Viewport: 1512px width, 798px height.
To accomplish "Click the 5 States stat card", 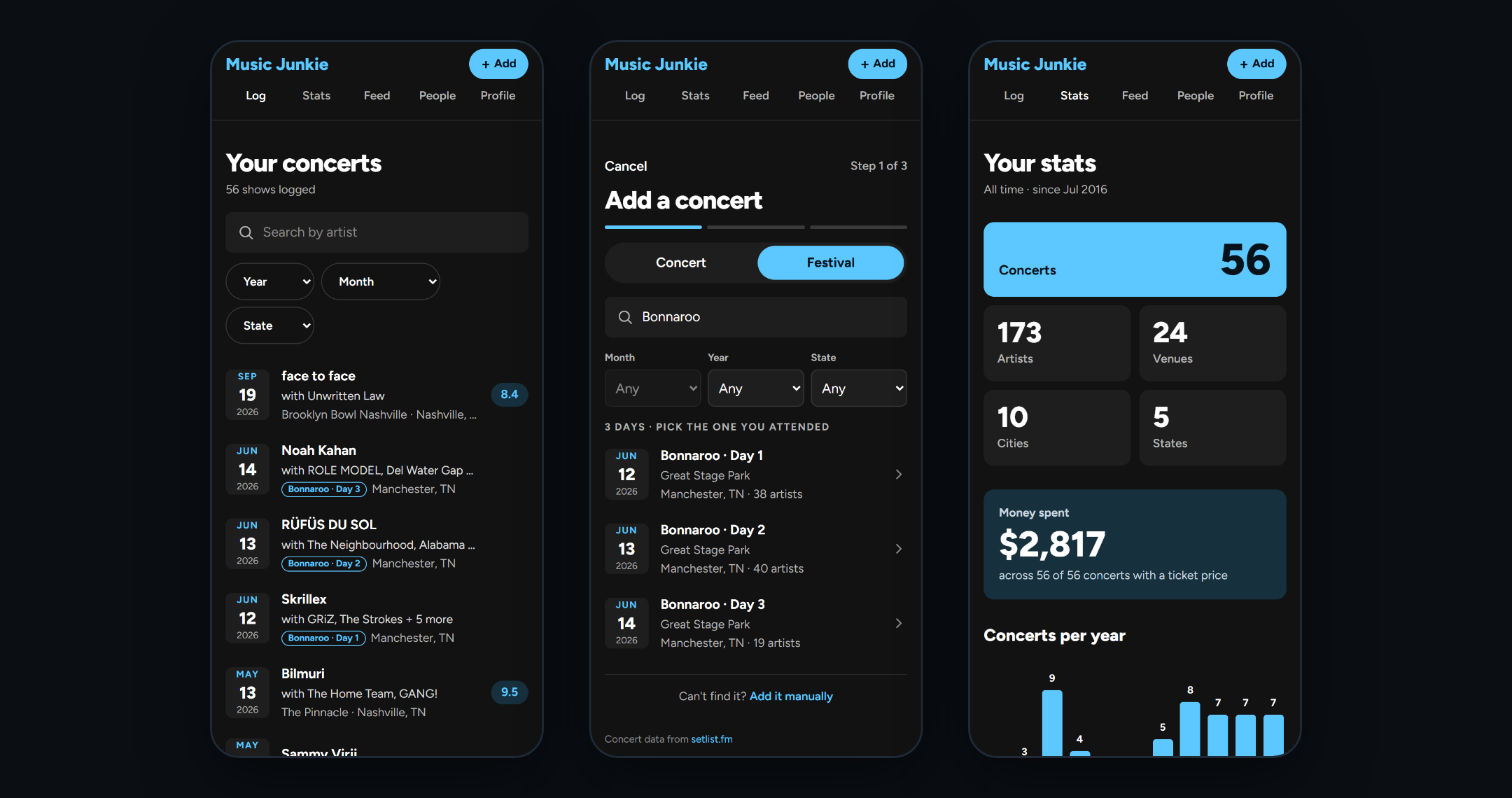I will (1212, 428).
